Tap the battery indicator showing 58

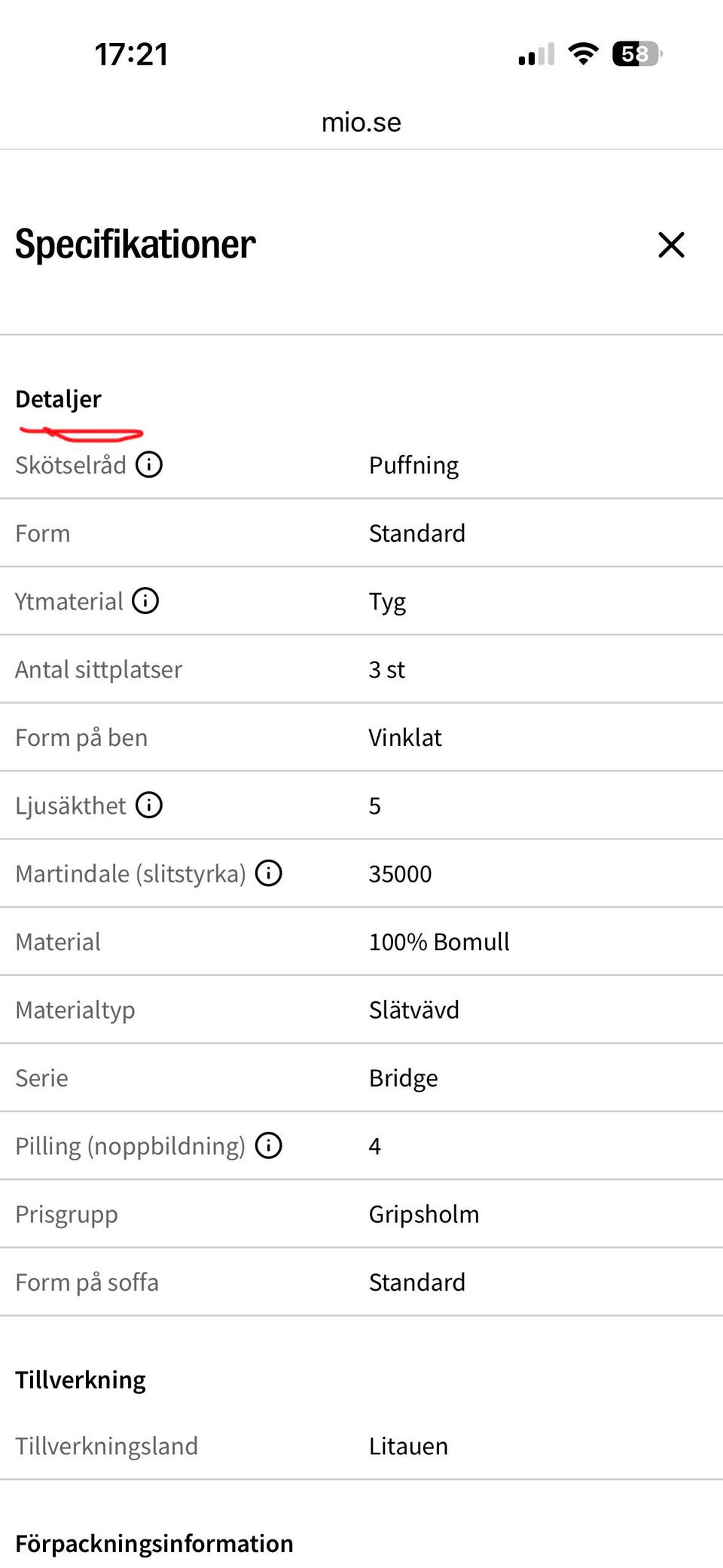point(637,53)
